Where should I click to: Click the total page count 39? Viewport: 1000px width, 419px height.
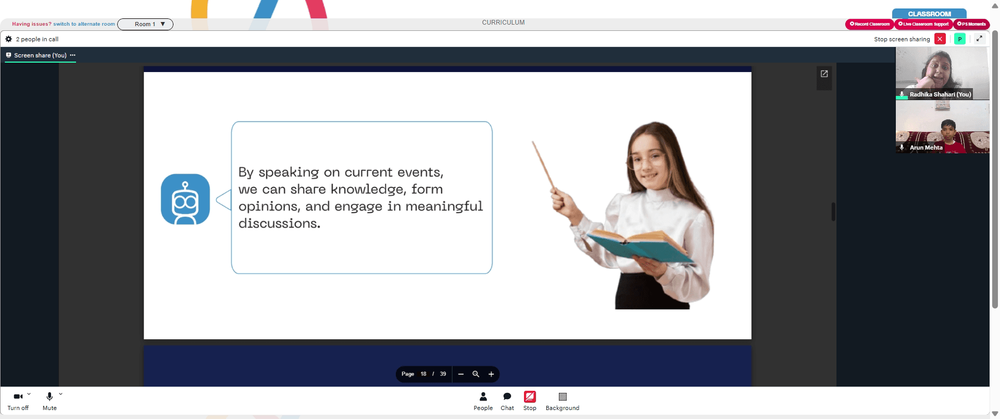click(443, 374)
